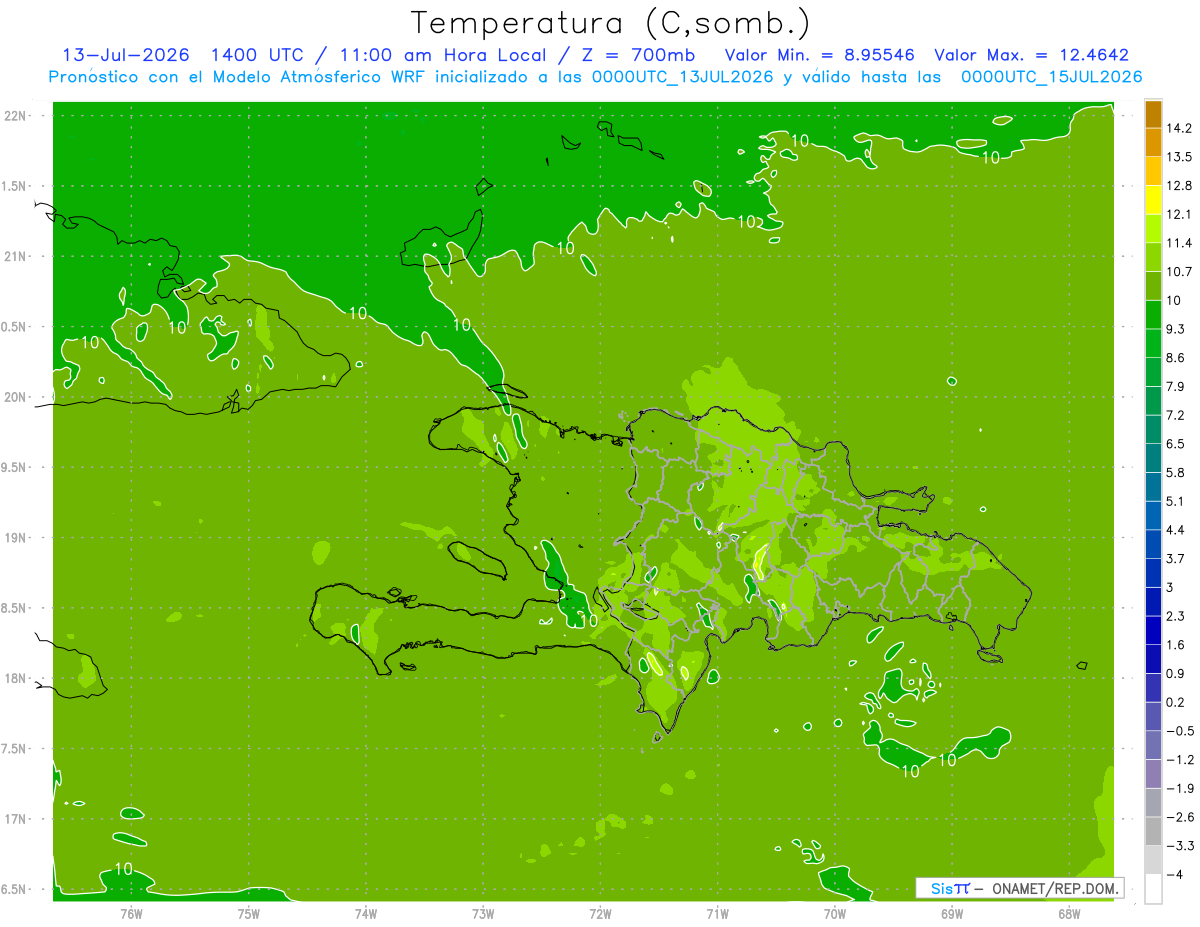Click "Valor Max. = 12.4642" text
This screenshot has height=927, width=1200.
pos(1031,55)
